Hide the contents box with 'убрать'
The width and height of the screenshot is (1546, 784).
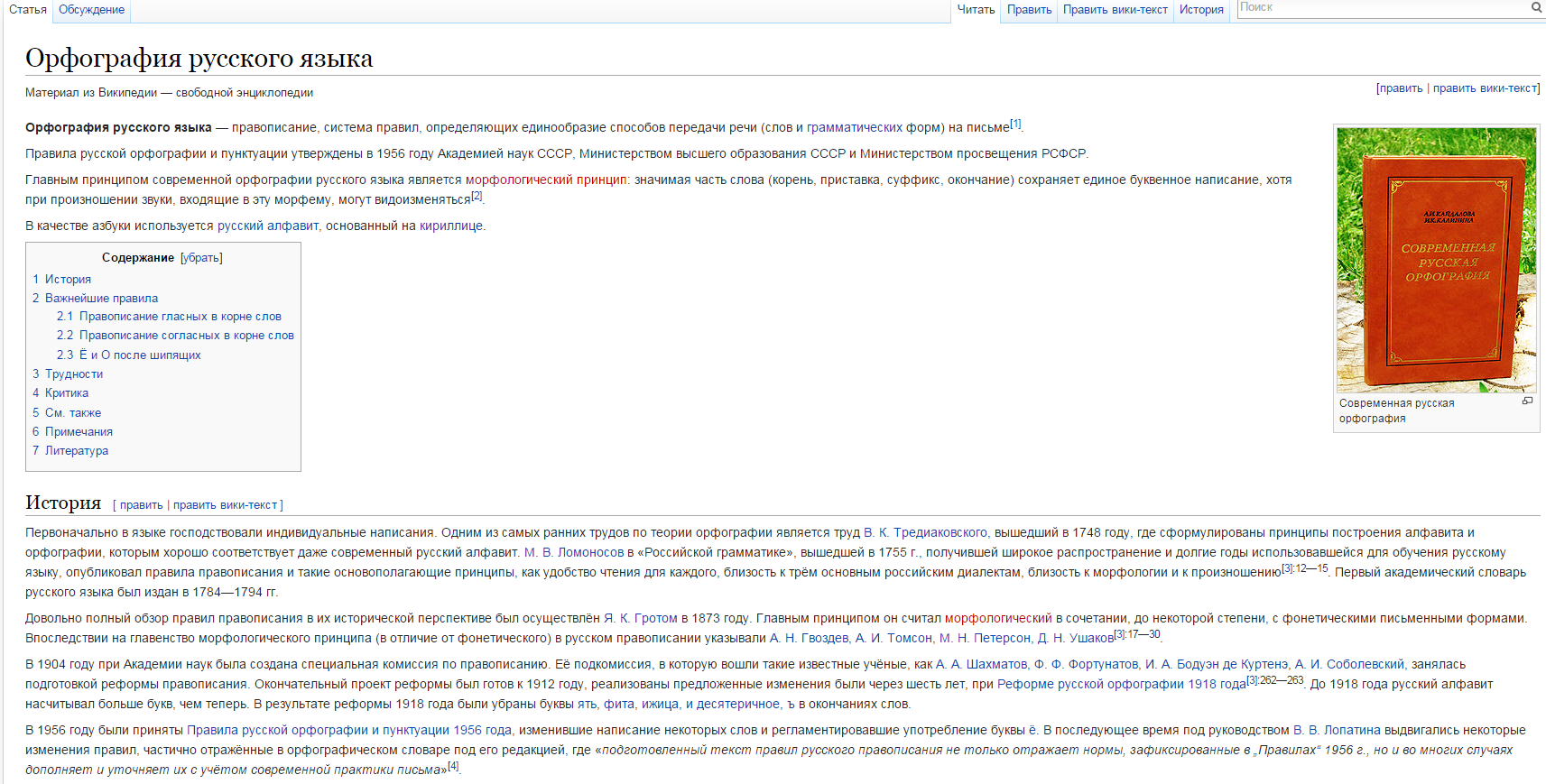coord(201,258)
